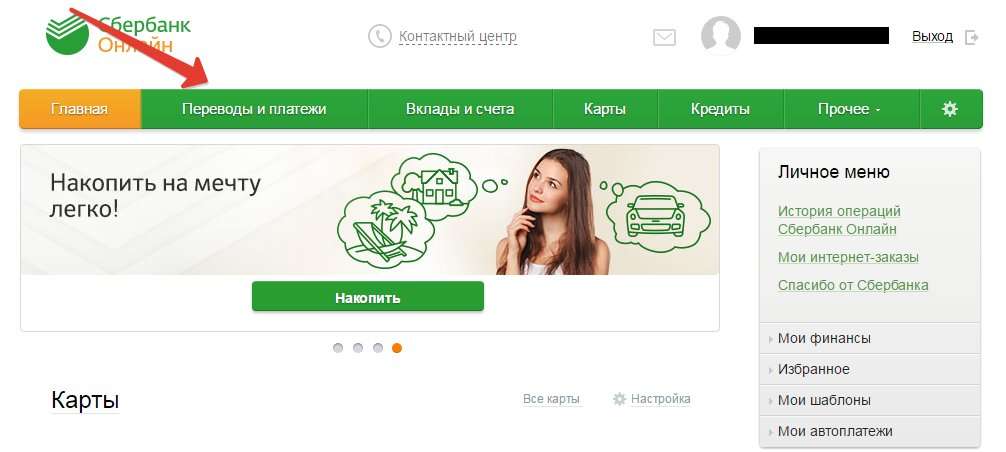The width and height of the screenshot is (1006, 452).
Task: Click the green Накопить button
Action: pyautogui.click(x=368, y=297)
